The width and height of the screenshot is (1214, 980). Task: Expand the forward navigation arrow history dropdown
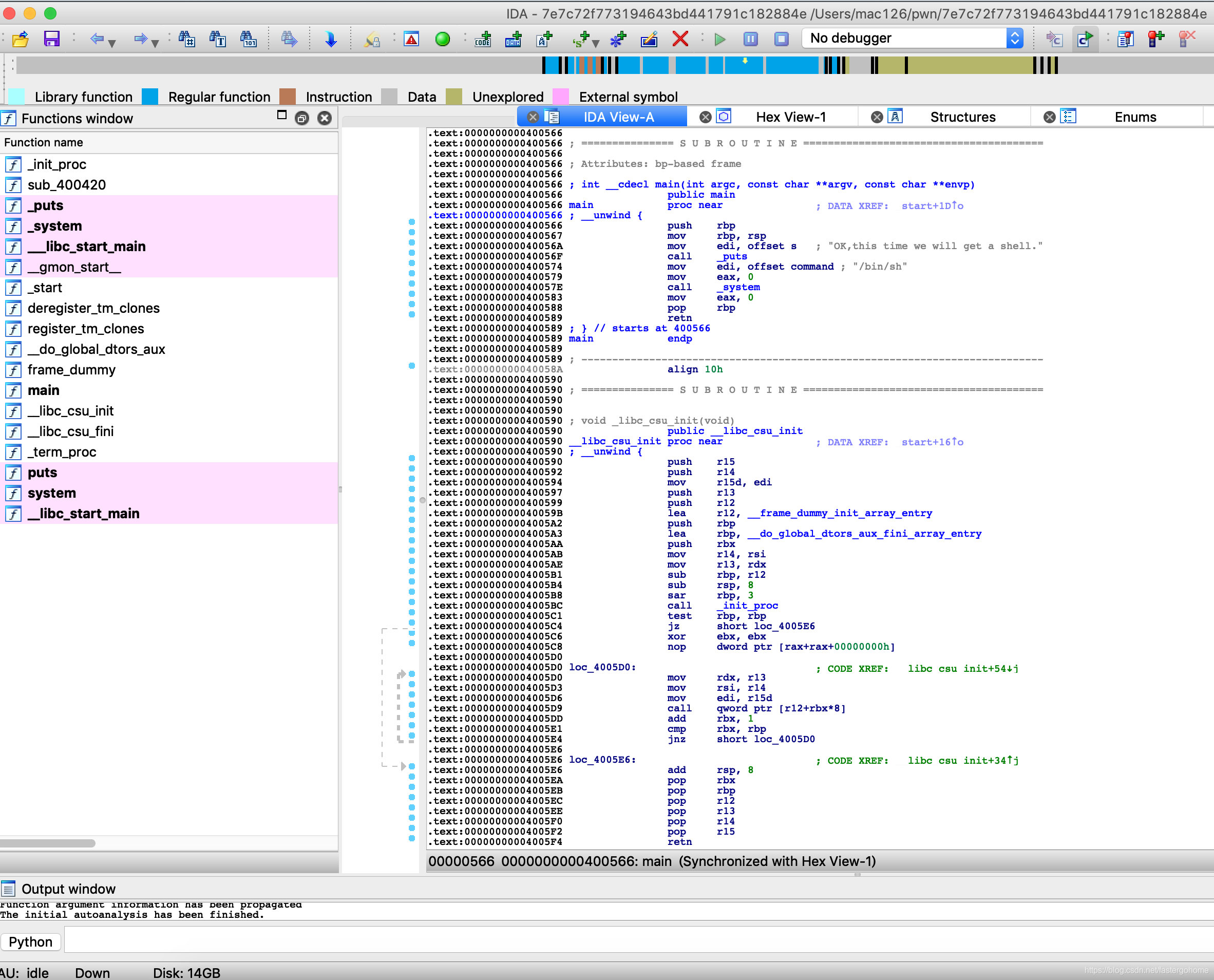click(155, 43)
